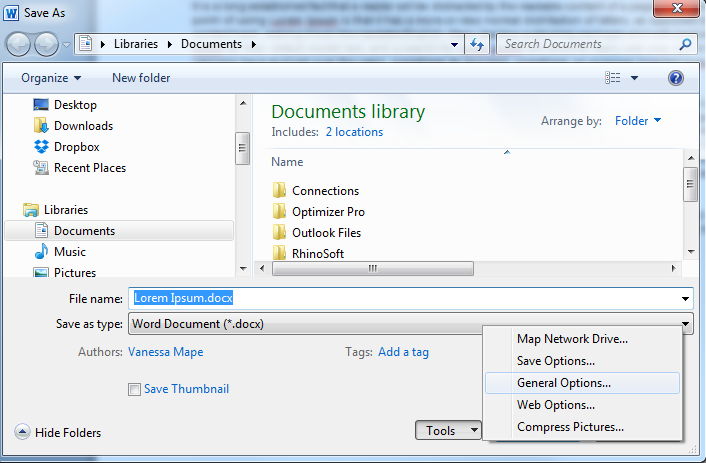Click the back navigation arrow
This screenshot has width=706, height=463.
[18, 45]
